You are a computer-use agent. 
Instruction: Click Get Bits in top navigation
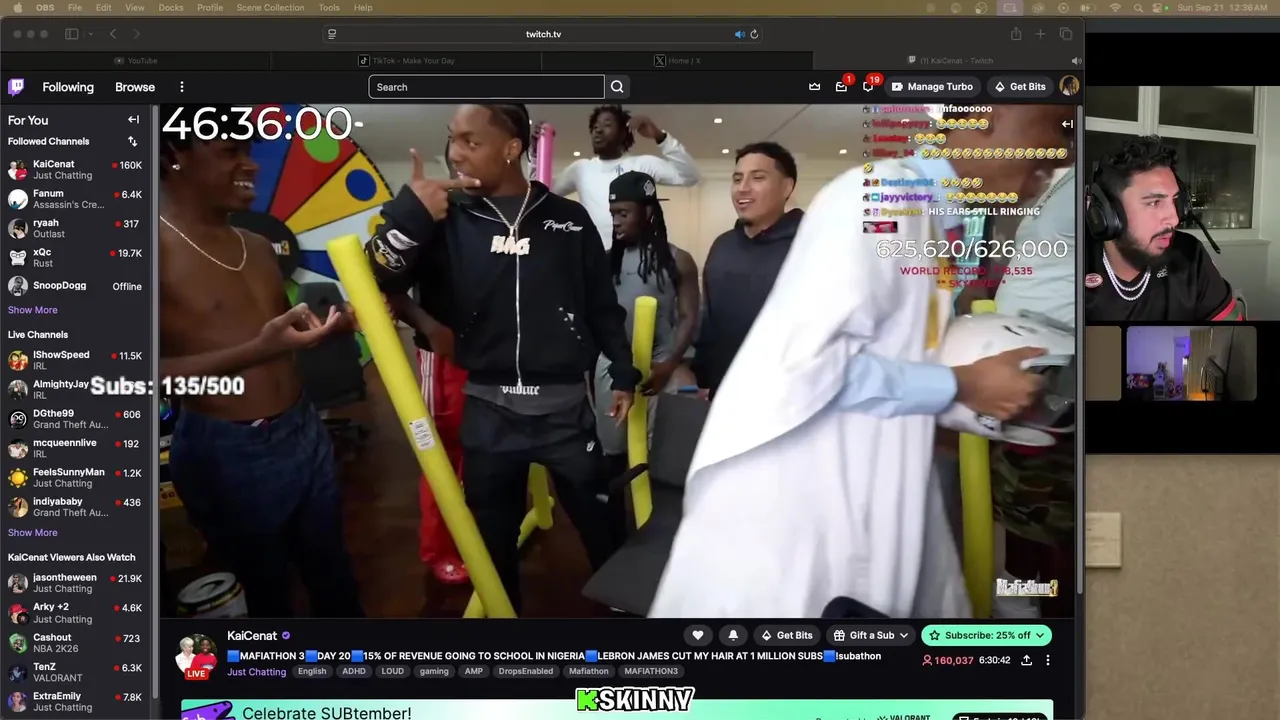pyautogui.click(x=1020, y=87)
